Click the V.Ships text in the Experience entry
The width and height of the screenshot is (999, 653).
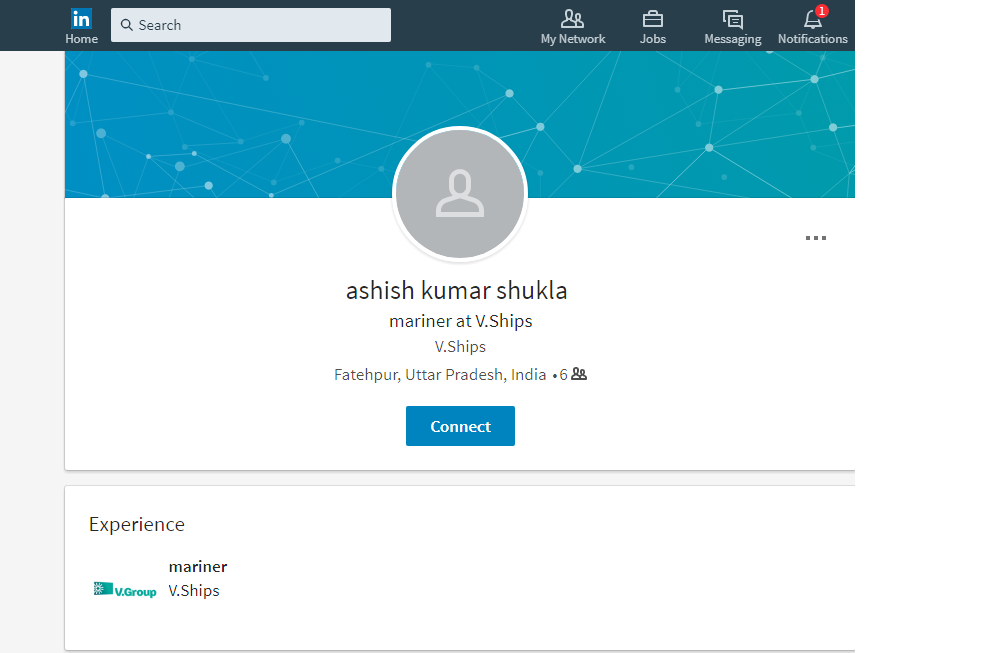pyautogui.click(x=194, y=591)
